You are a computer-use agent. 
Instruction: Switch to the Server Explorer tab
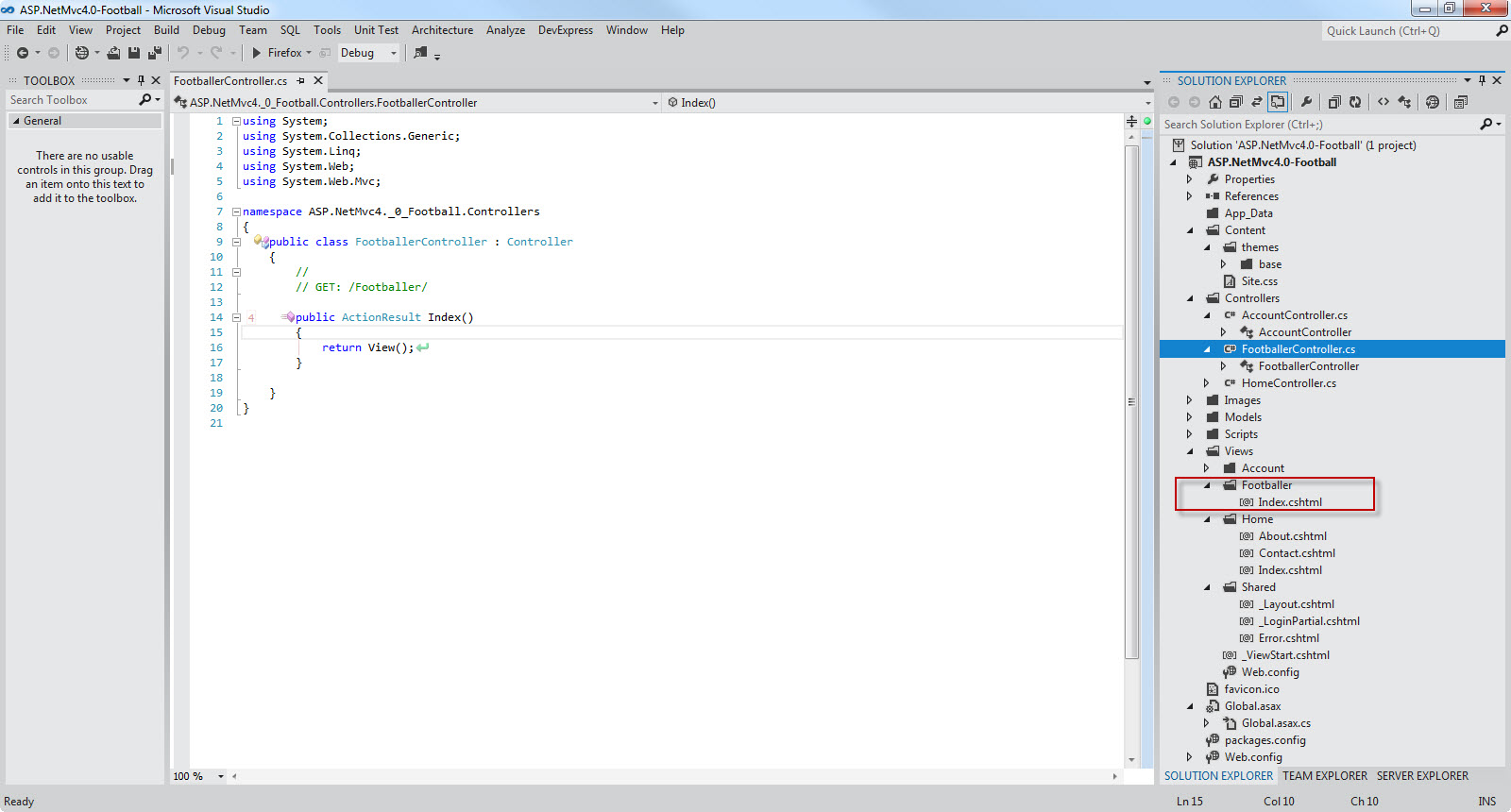[x=1422, y=776]
